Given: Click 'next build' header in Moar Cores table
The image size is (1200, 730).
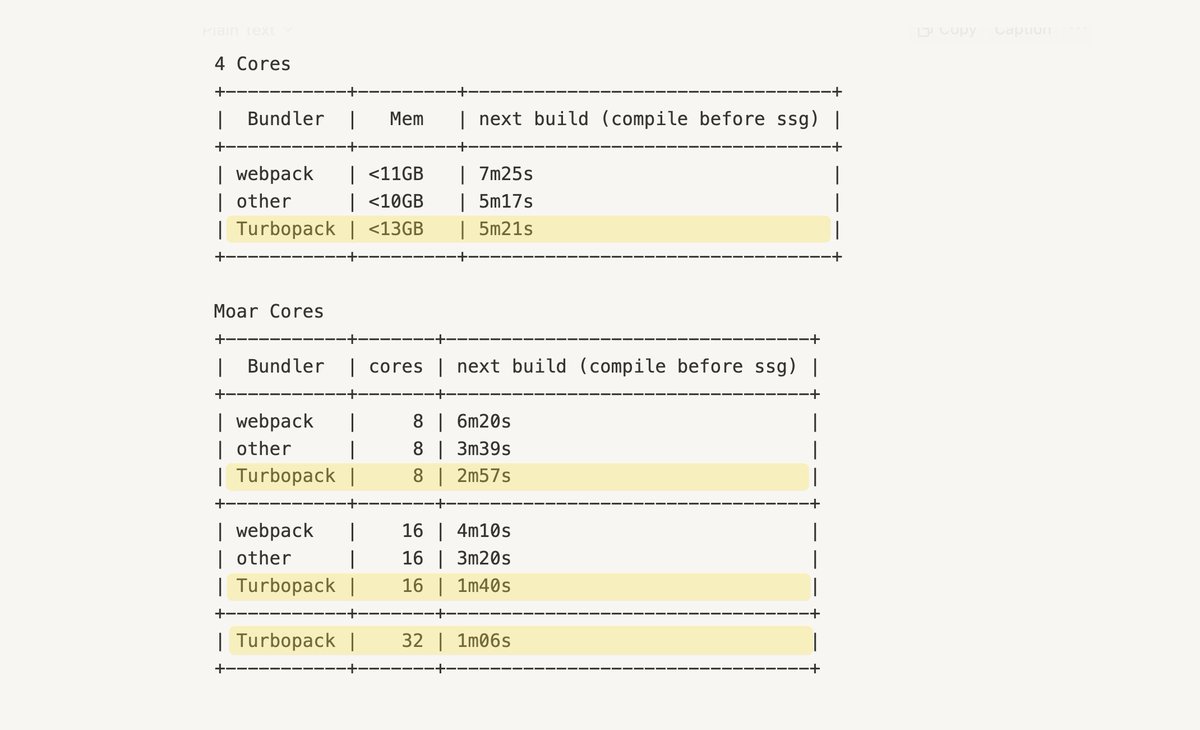Looking at the screenshot, I should click(x=627, y=366).
